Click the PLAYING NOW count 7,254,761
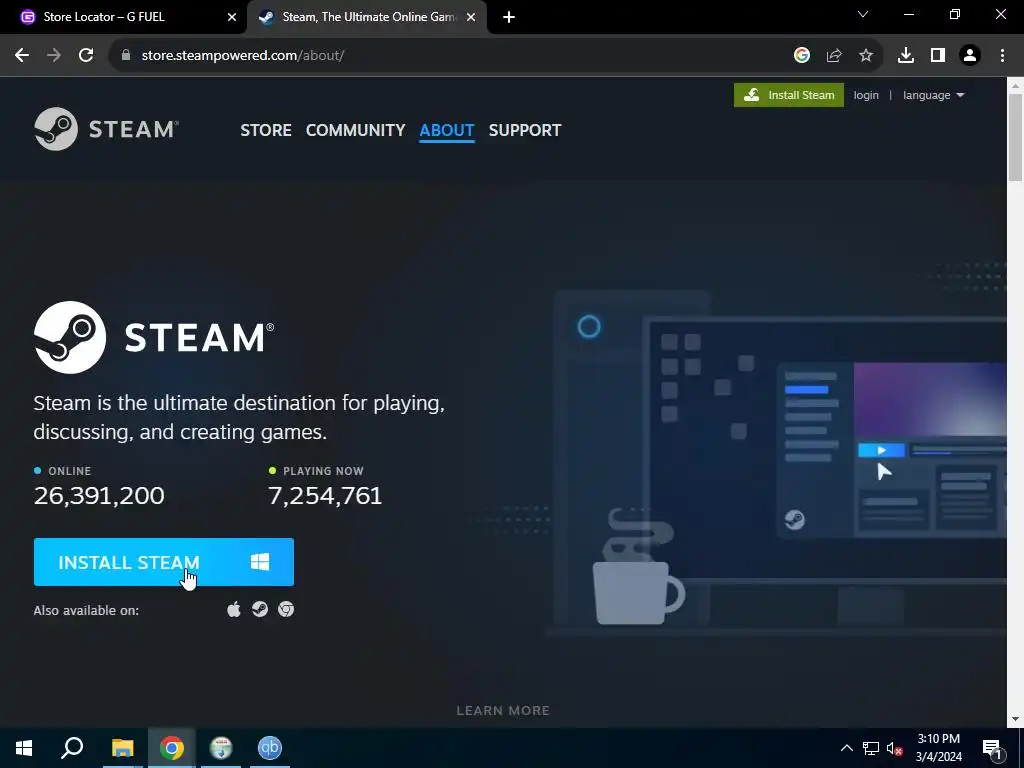The width and height of the screenshot is (1024, 768). pos(325,495)
